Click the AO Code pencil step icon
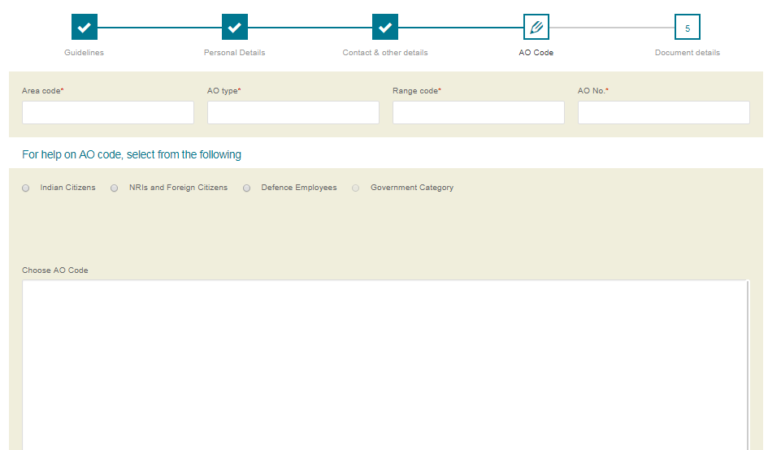The image size is (768, 450). [x=535, y=27]
